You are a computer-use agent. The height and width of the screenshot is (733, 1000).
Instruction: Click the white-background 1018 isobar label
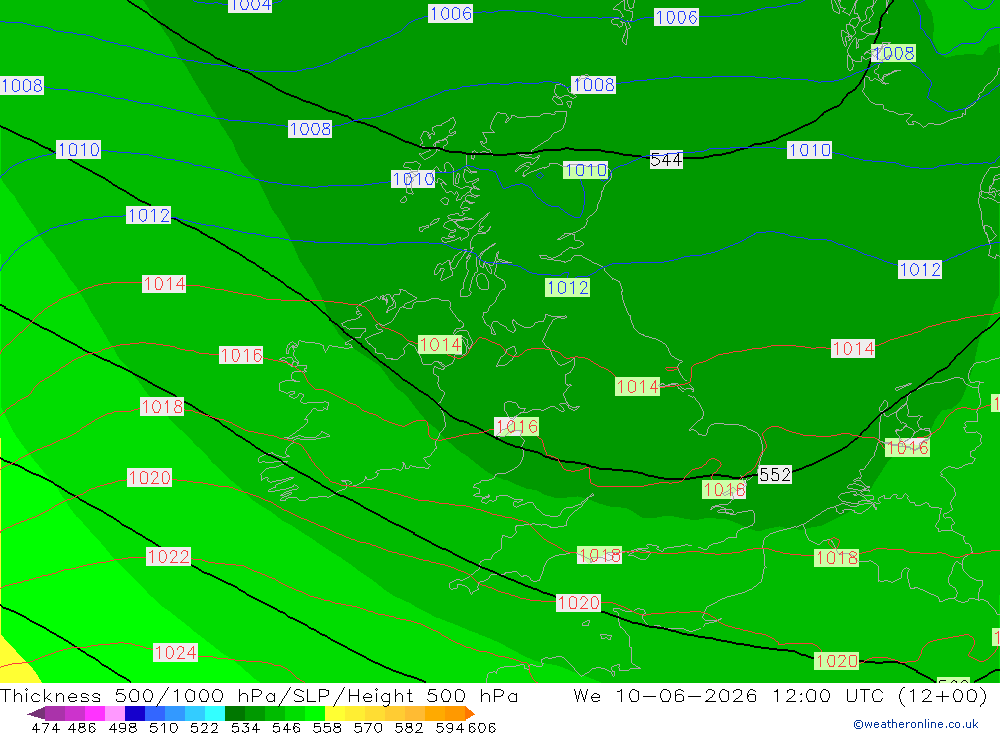162,406
